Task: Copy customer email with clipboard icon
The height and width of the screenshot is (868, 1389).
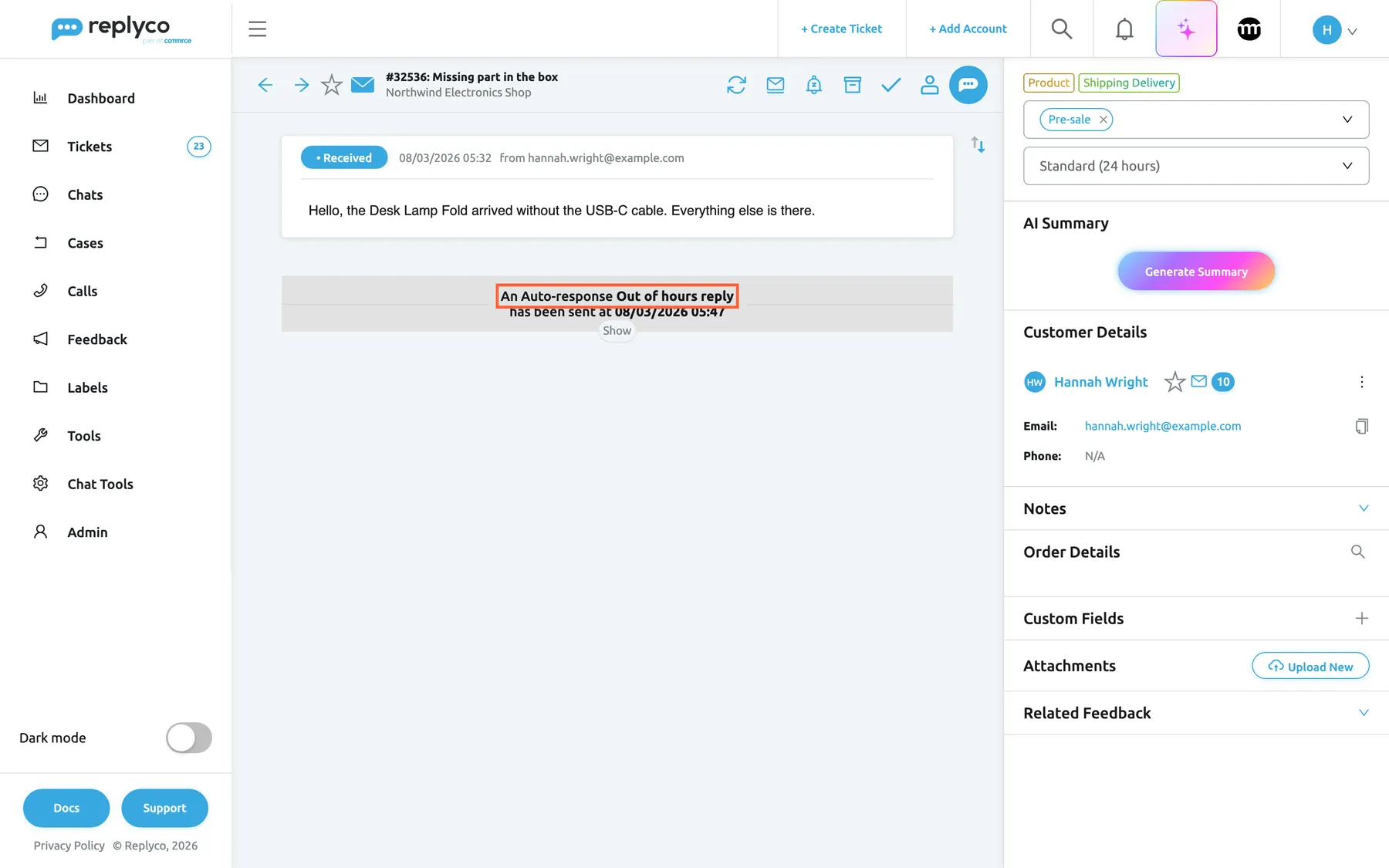Action: click(x=1361, y=426)
